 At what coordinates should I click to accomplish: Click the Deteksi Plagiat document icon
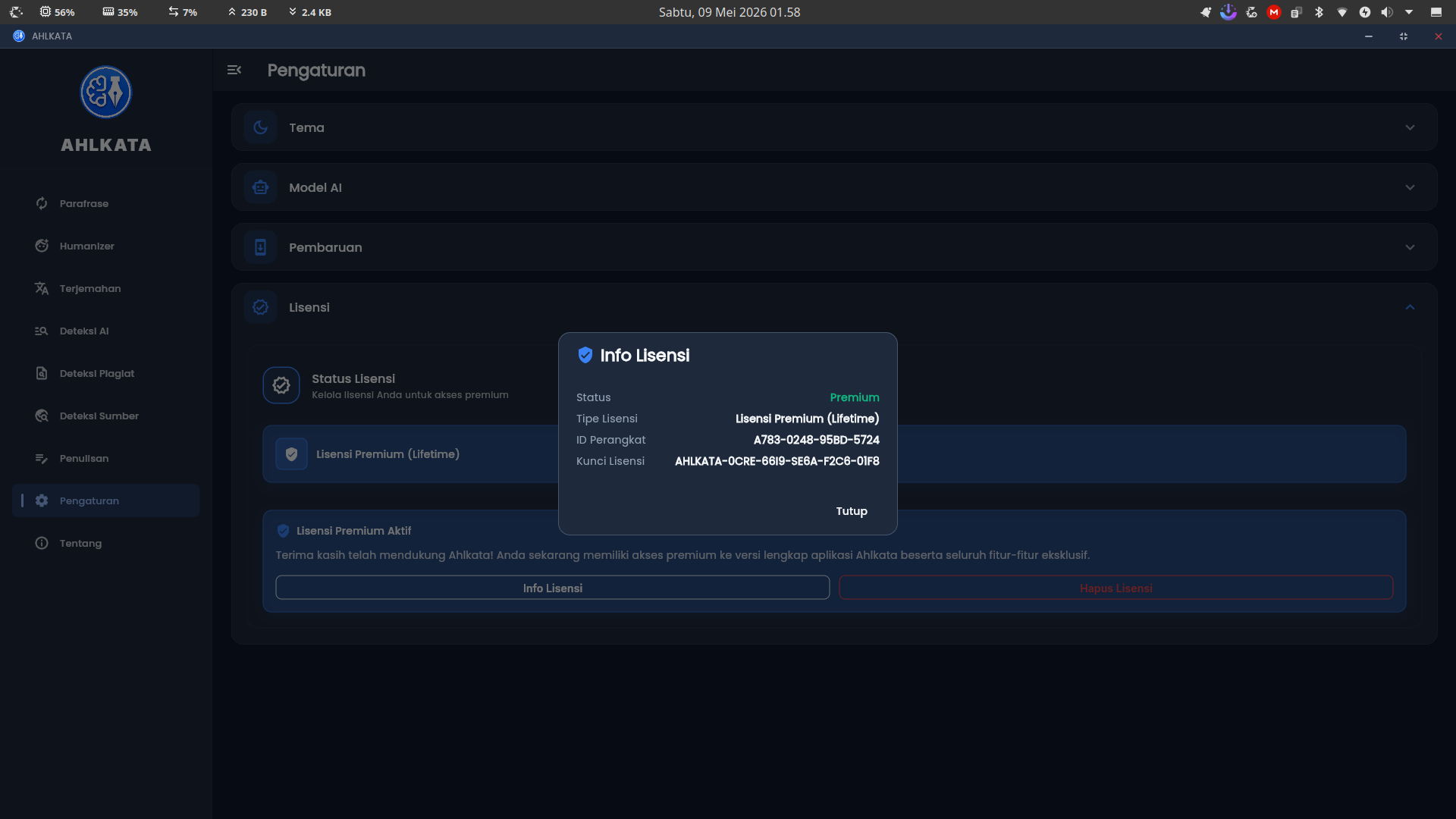tap(42, 373)
